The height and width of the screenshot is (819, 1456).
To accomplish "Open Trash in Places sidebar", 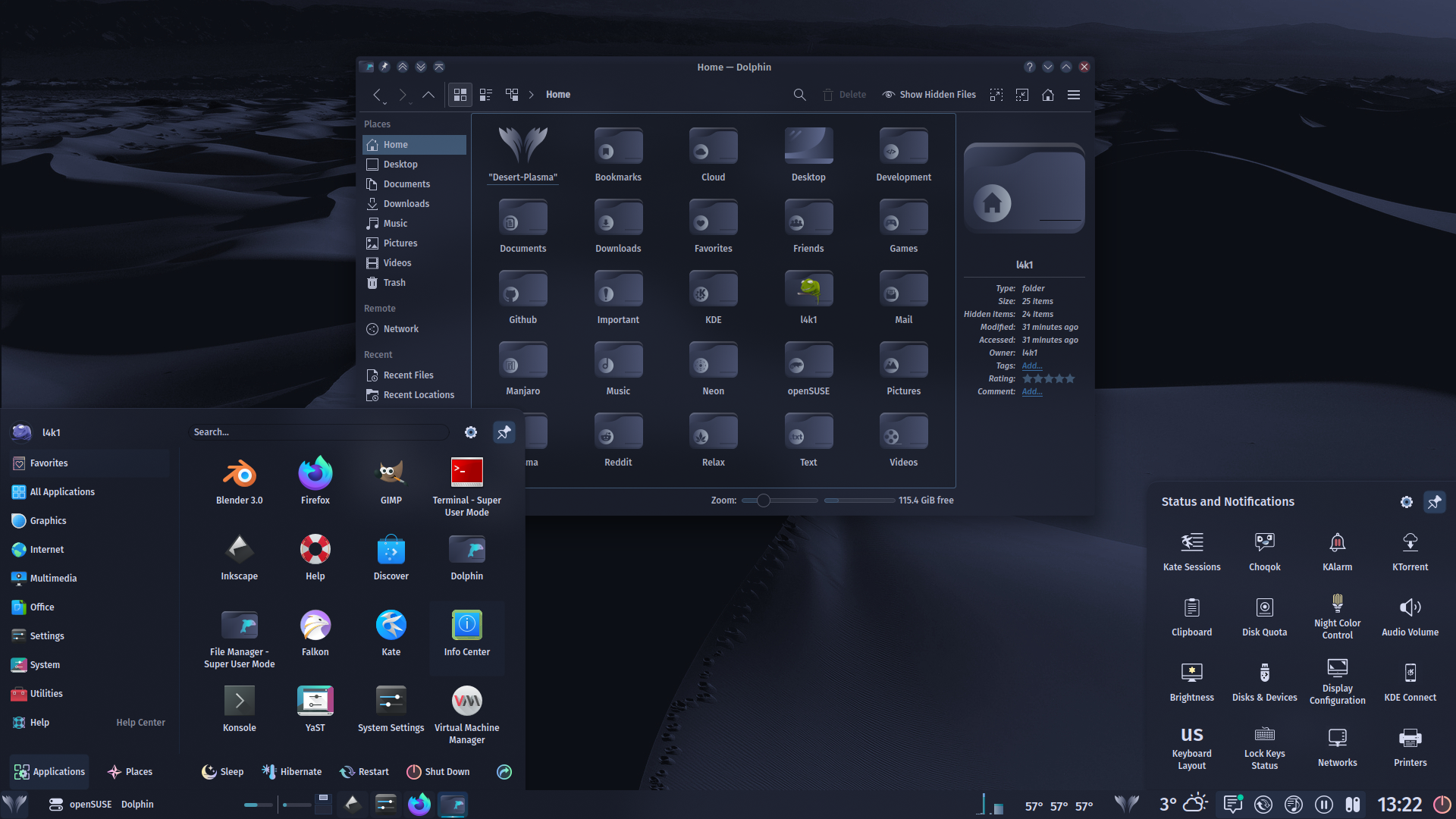I will click(414, 283).
